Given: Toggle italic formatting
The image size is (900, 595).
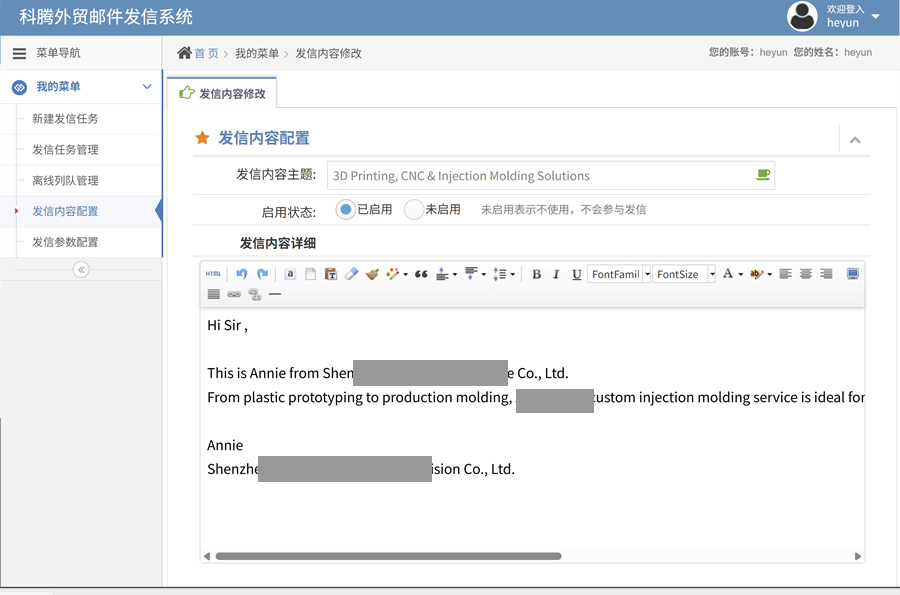Looking at the screenshot, I should [x=556, y=274].
